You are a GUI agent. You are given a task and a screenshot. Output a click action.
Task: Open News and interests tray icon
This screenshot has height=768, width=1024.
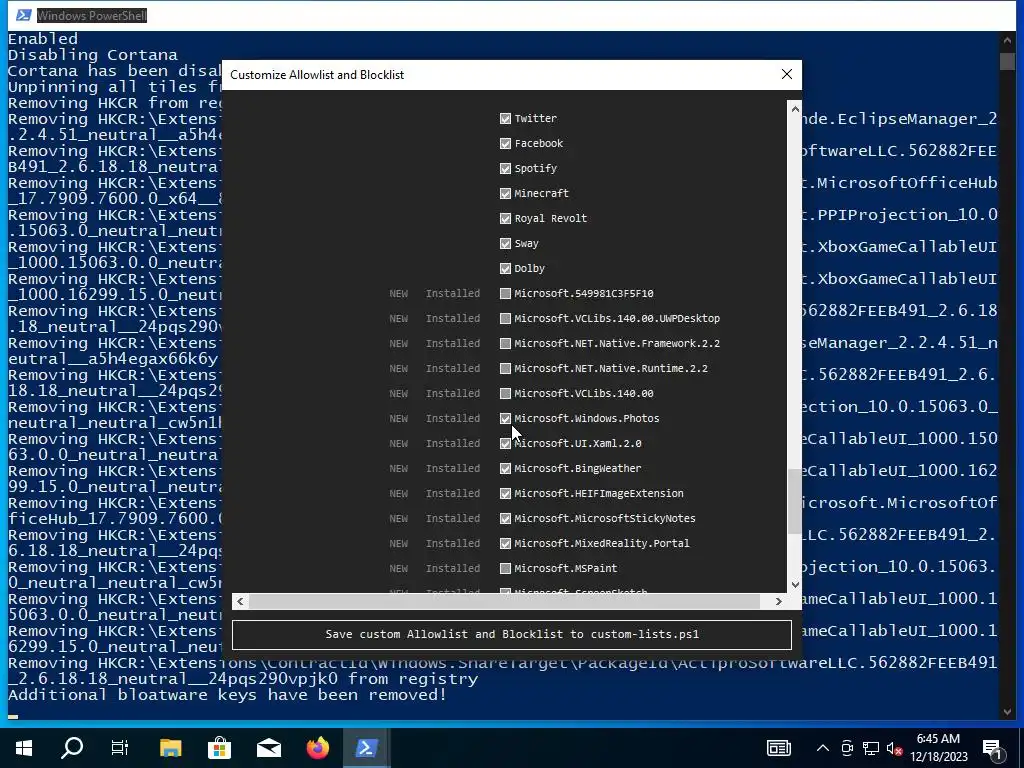(x=778, y=748)
